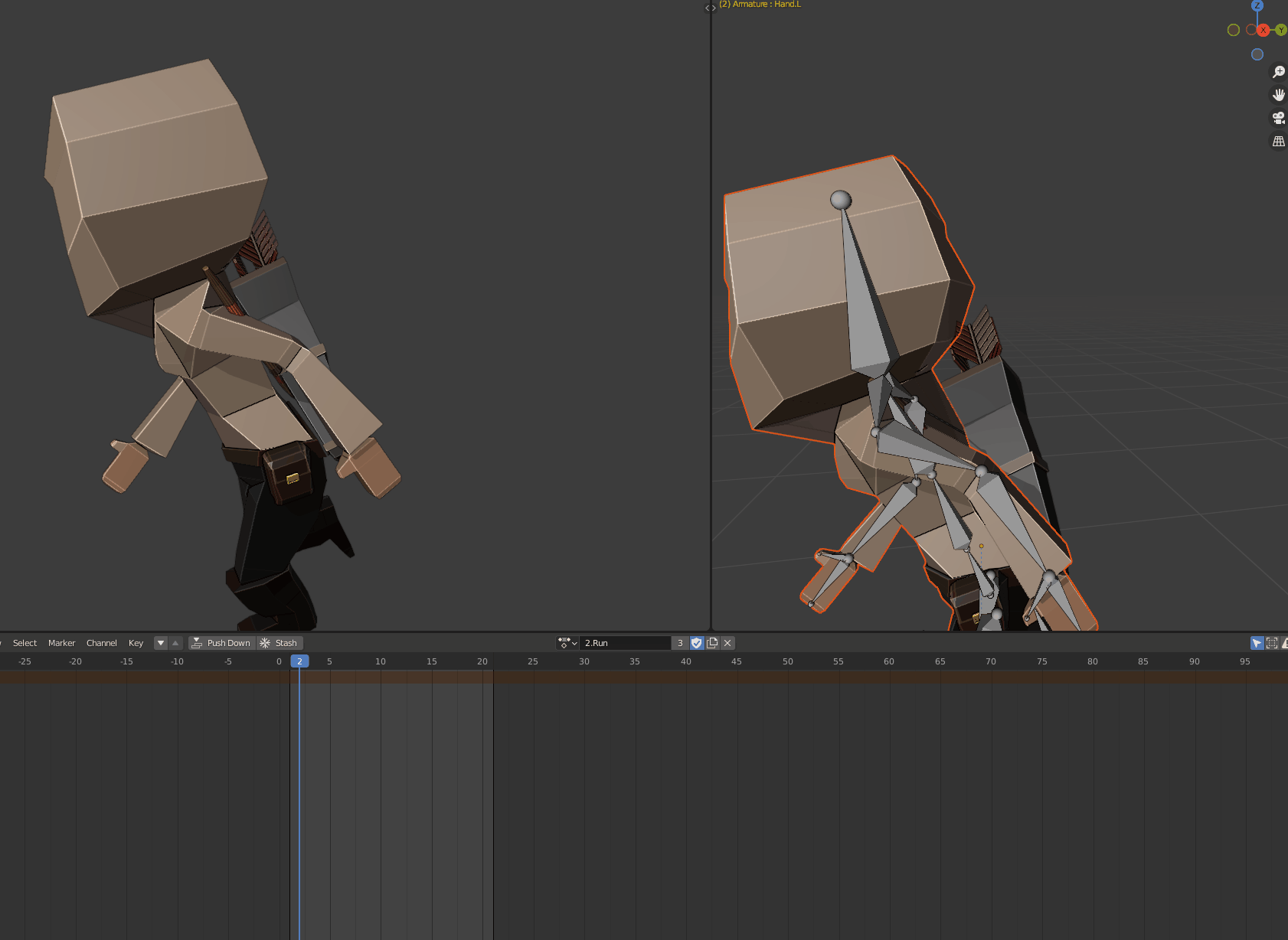This screenshot has height=940, width=1288.
Task: Unlink the 2.Run action with X icon
Action: coord(727,643)
